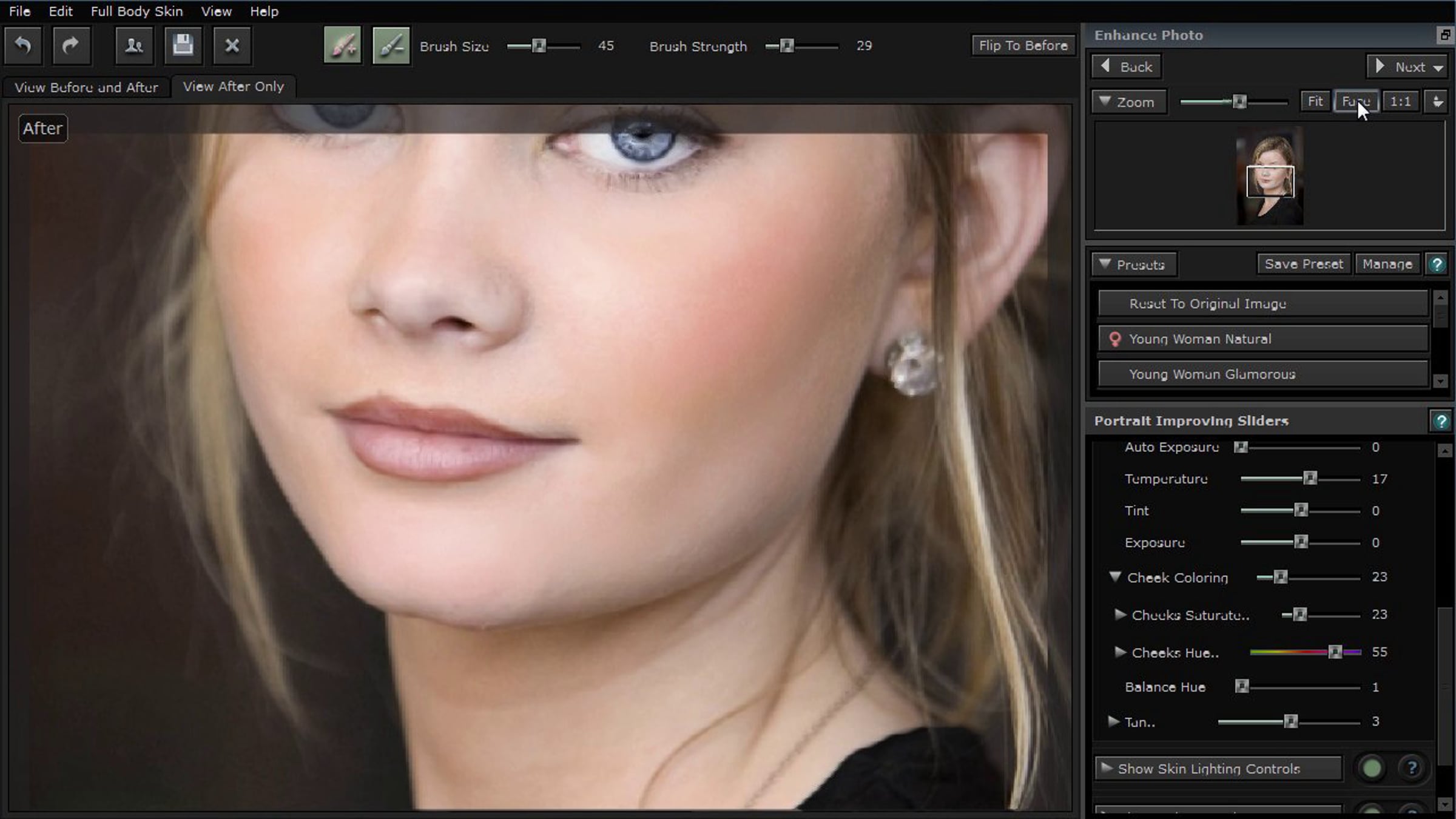The height and width of the screenshot is (819, 1456).
Task: Click the Flip To Before button
Action: point(1023,45)
